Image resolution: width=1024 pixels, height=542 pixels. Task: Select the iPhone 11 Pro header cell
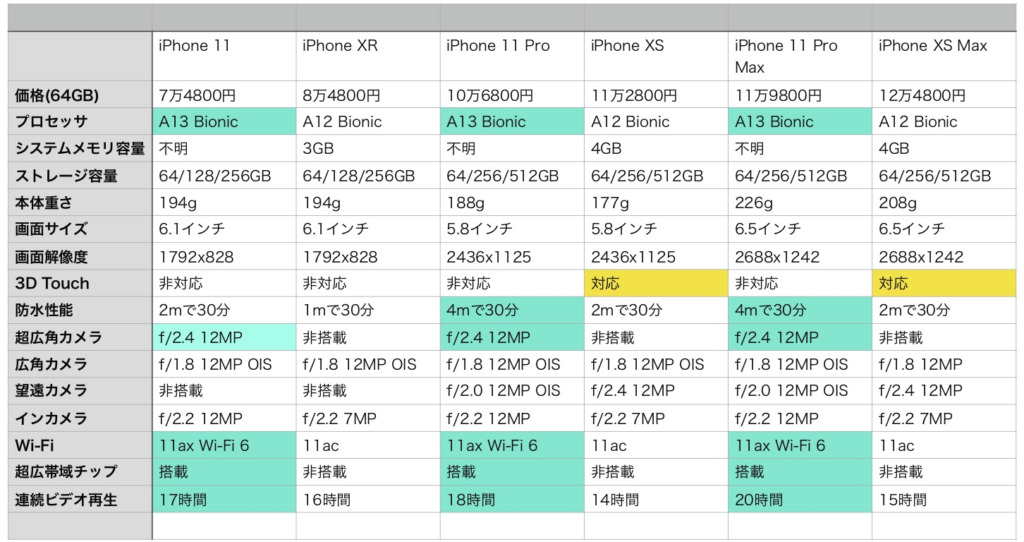(x=513, y=56)
